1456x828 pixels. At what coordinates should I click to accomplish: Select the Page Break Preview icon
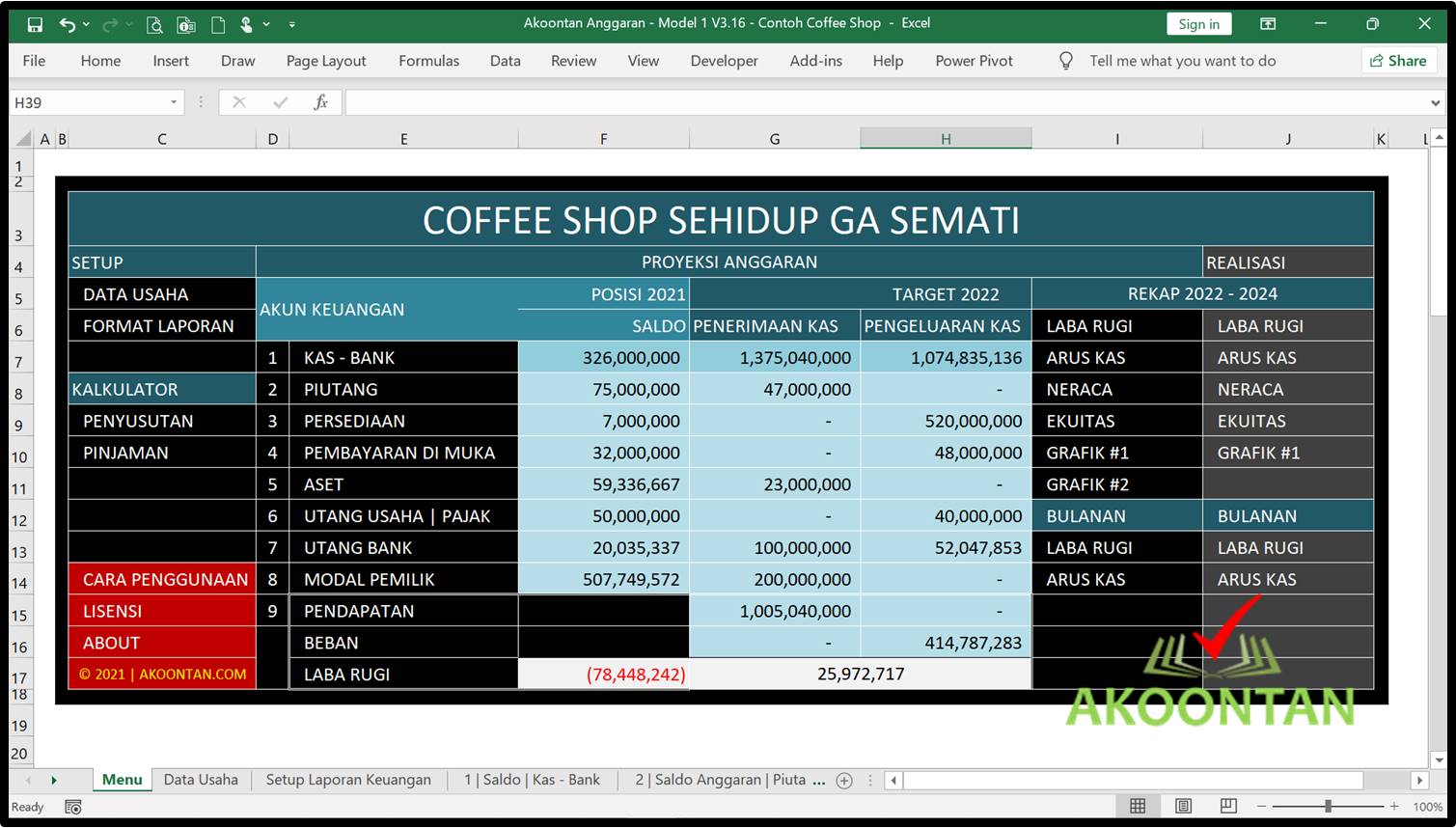coord(1226,806)
